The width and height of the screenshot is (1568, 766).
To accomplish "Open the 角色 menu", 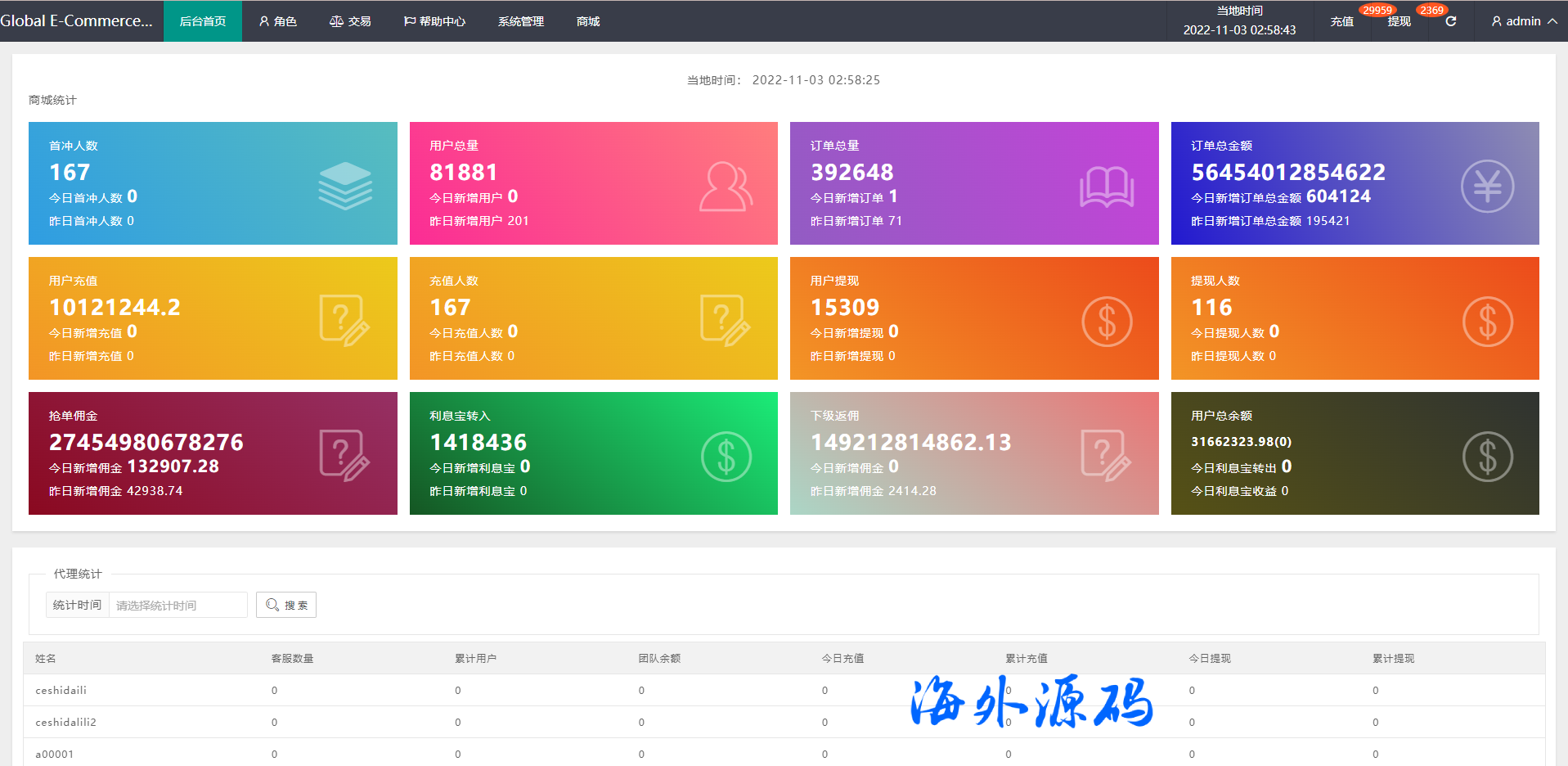I will 277,21.
